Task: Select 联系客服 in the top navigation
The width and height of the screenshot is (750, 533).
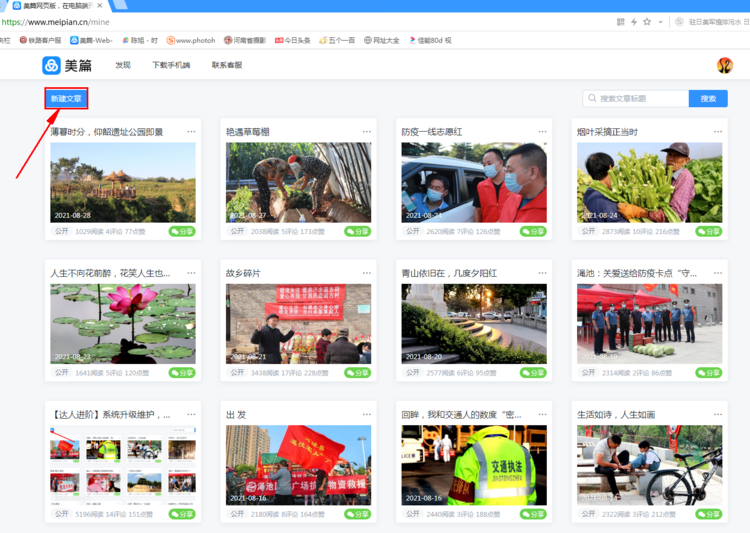Action: 226,65
